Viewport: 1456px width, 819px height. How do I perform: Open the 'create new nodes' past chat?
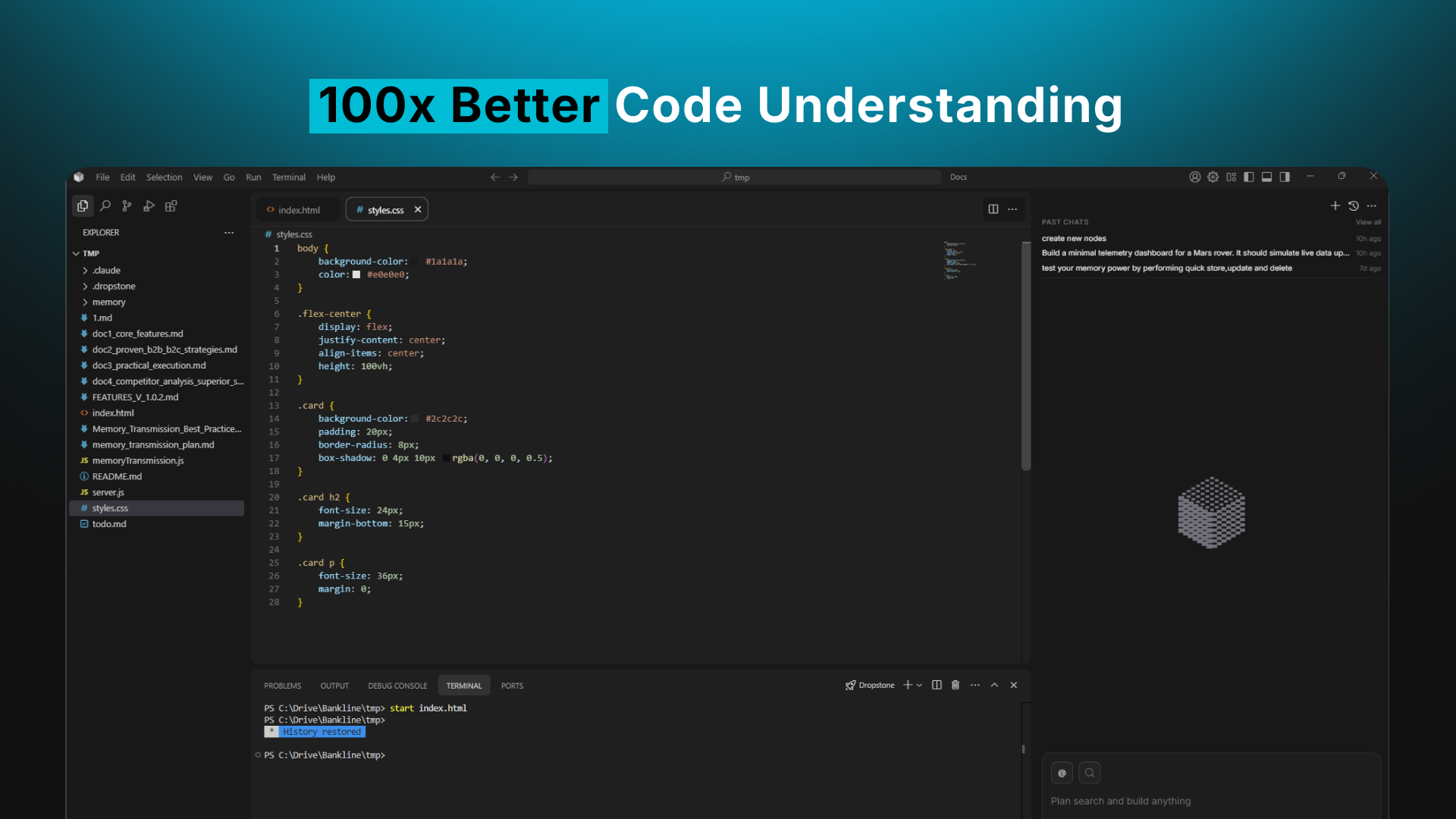coord(1074,238)
